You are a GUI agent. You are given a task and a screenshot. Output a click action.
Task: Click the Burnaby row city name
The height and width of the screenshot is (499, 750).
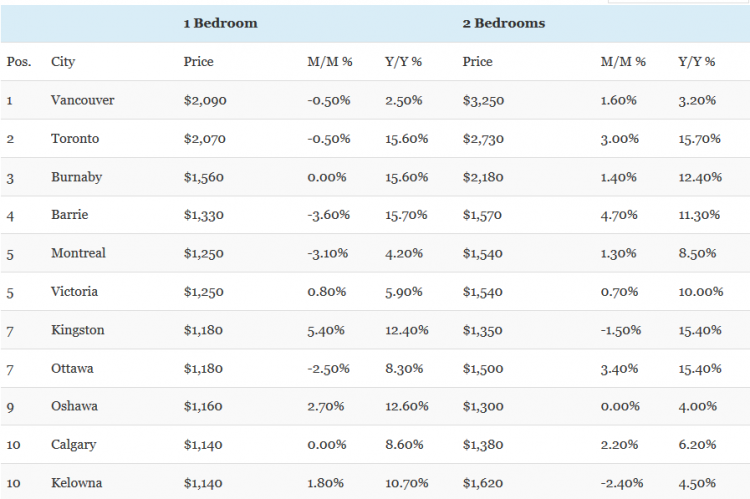(x=76, y=177)
